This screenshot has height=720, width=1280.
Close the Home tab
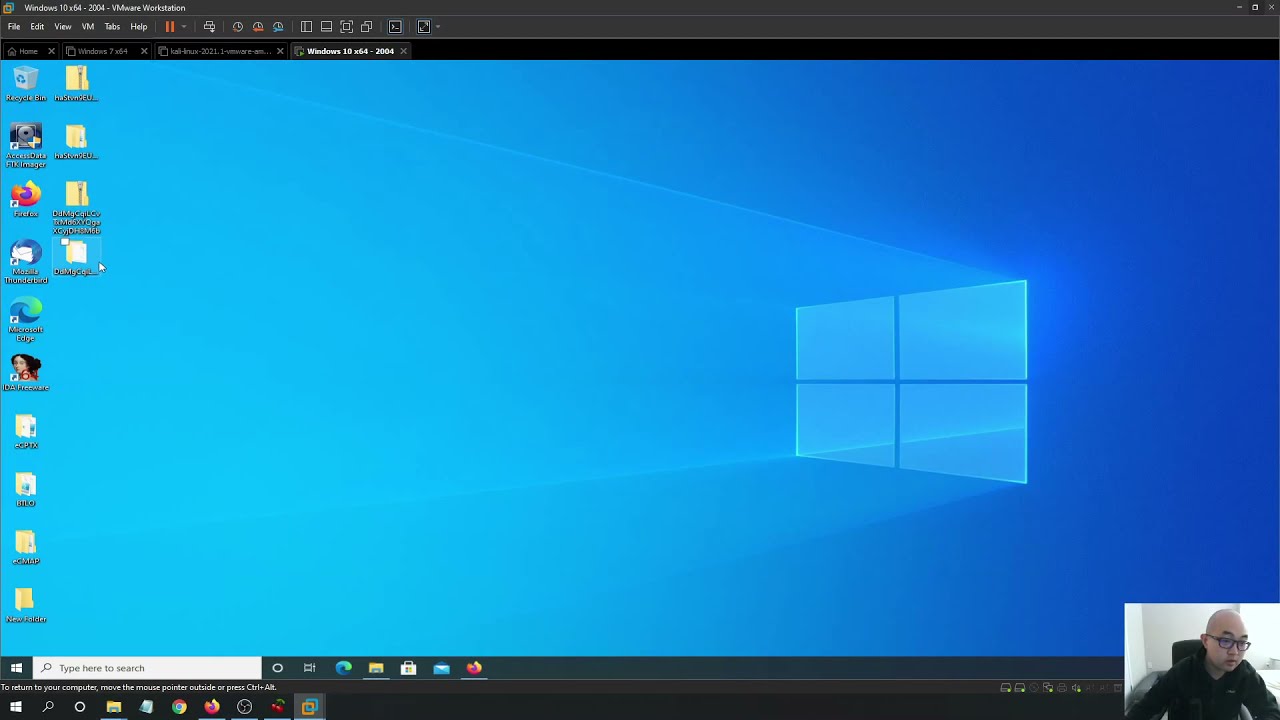click(x=51, y=51)
